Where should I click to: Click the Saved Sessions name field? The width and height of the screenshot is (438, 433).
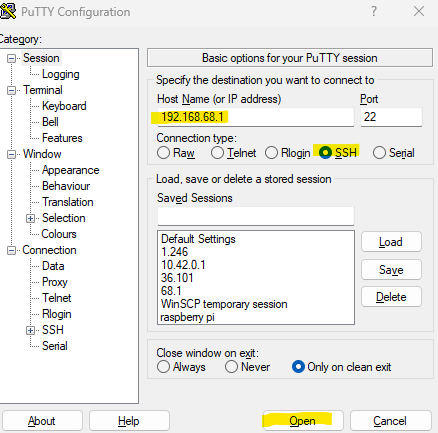tap(256, 216)
